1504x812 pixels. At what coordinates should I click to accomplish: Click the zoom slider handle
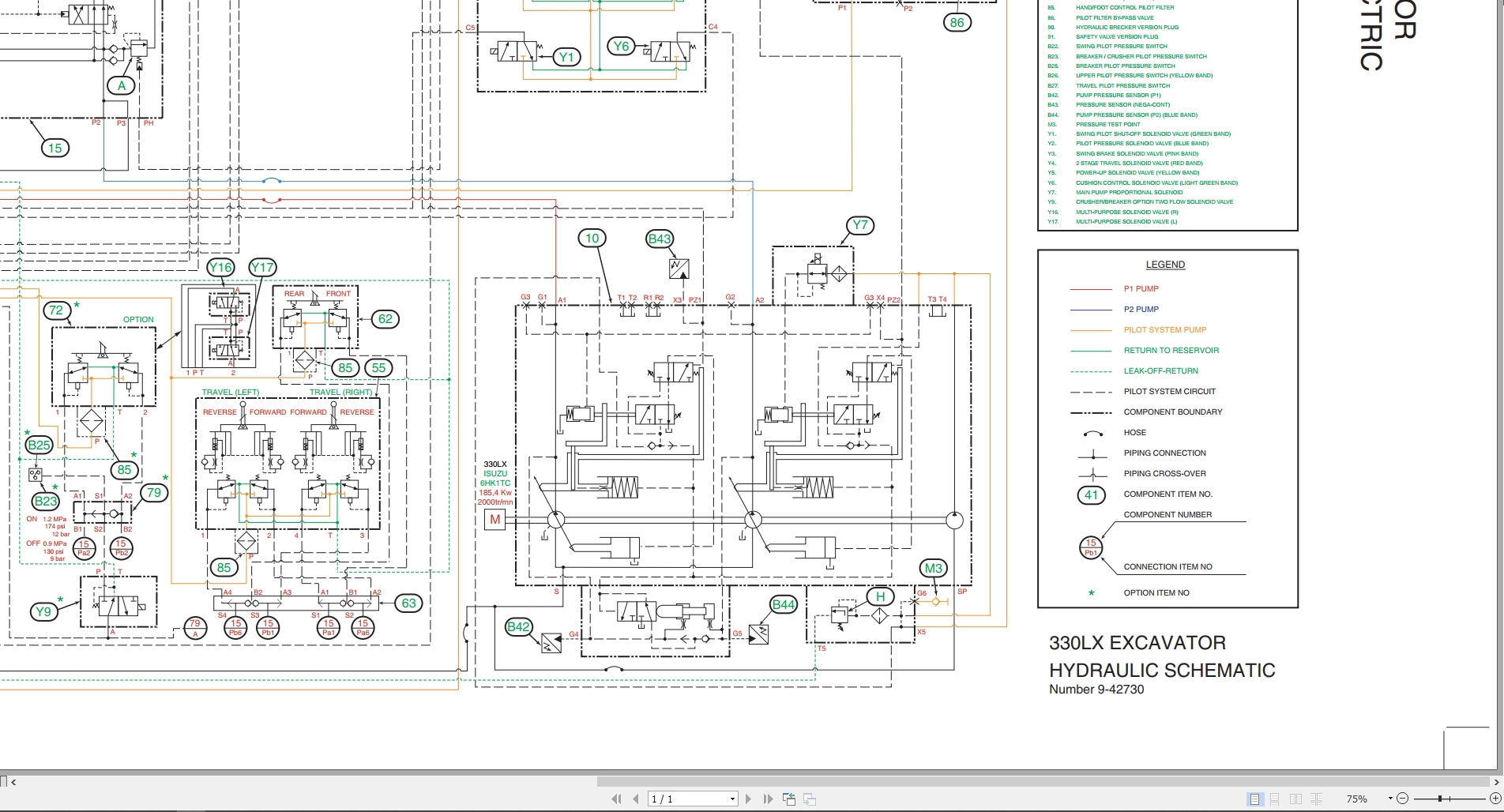pos(1440,799)
